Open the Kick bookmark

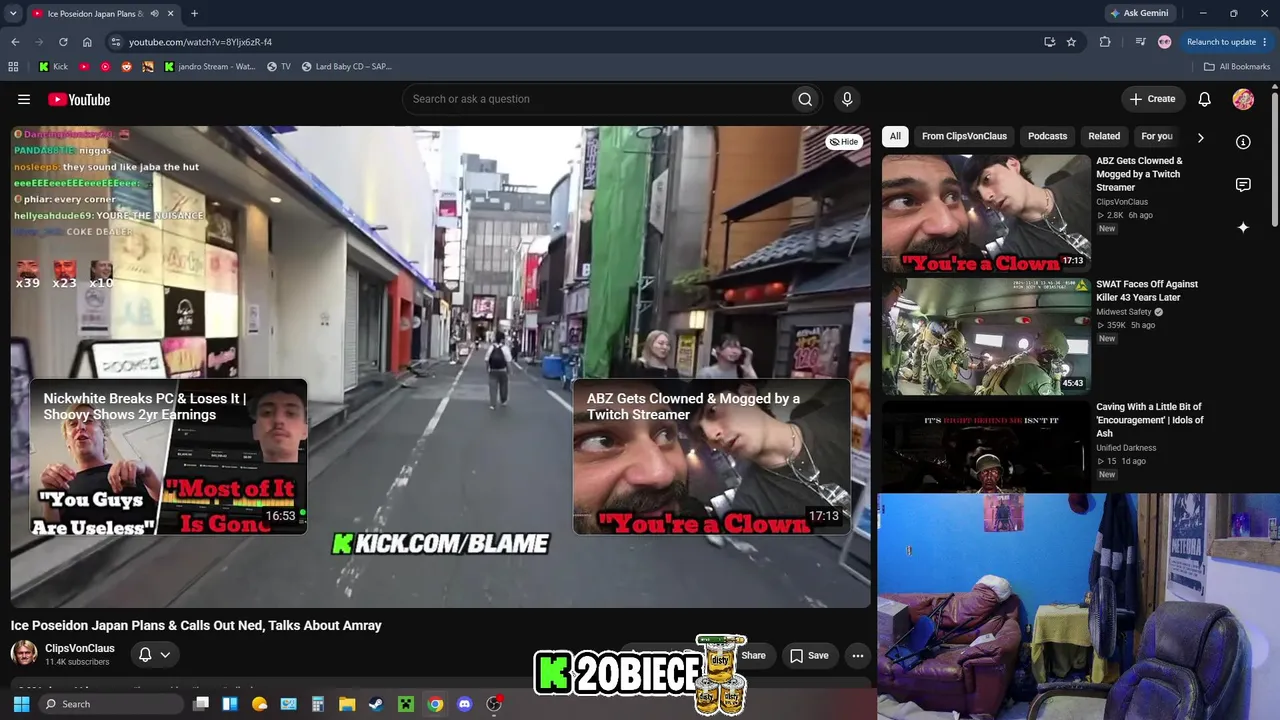pos(53,67)
